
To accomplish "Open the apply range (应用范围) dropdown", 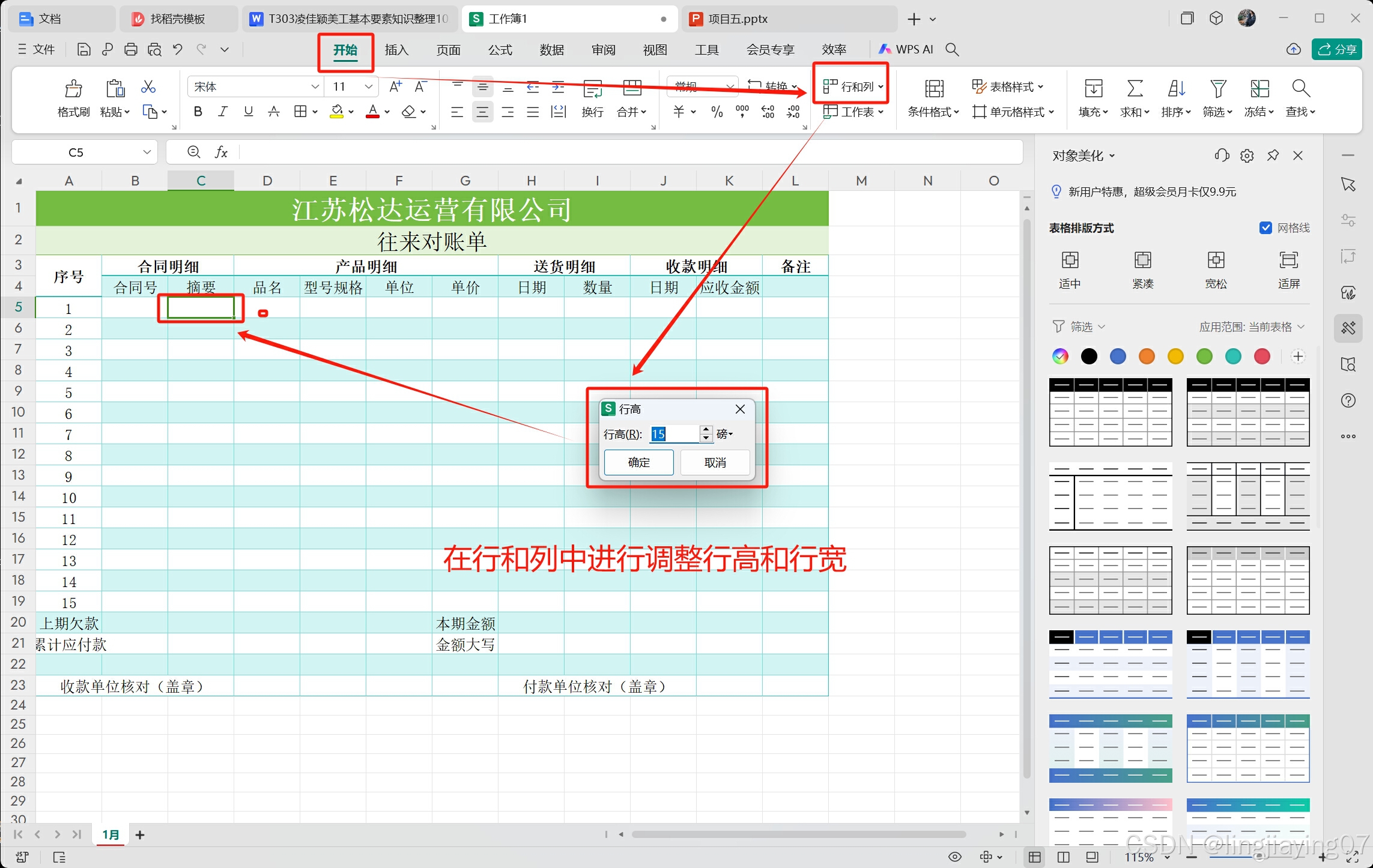I will pos(1252,327).
